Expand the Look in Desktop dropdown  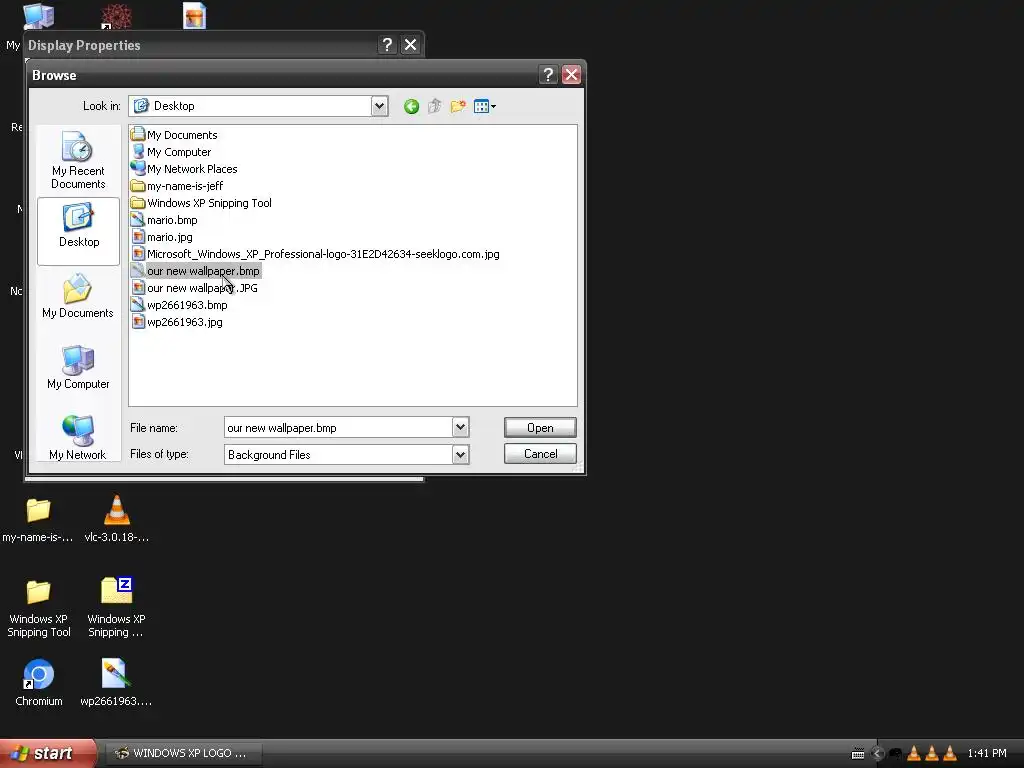coord(379,106)
